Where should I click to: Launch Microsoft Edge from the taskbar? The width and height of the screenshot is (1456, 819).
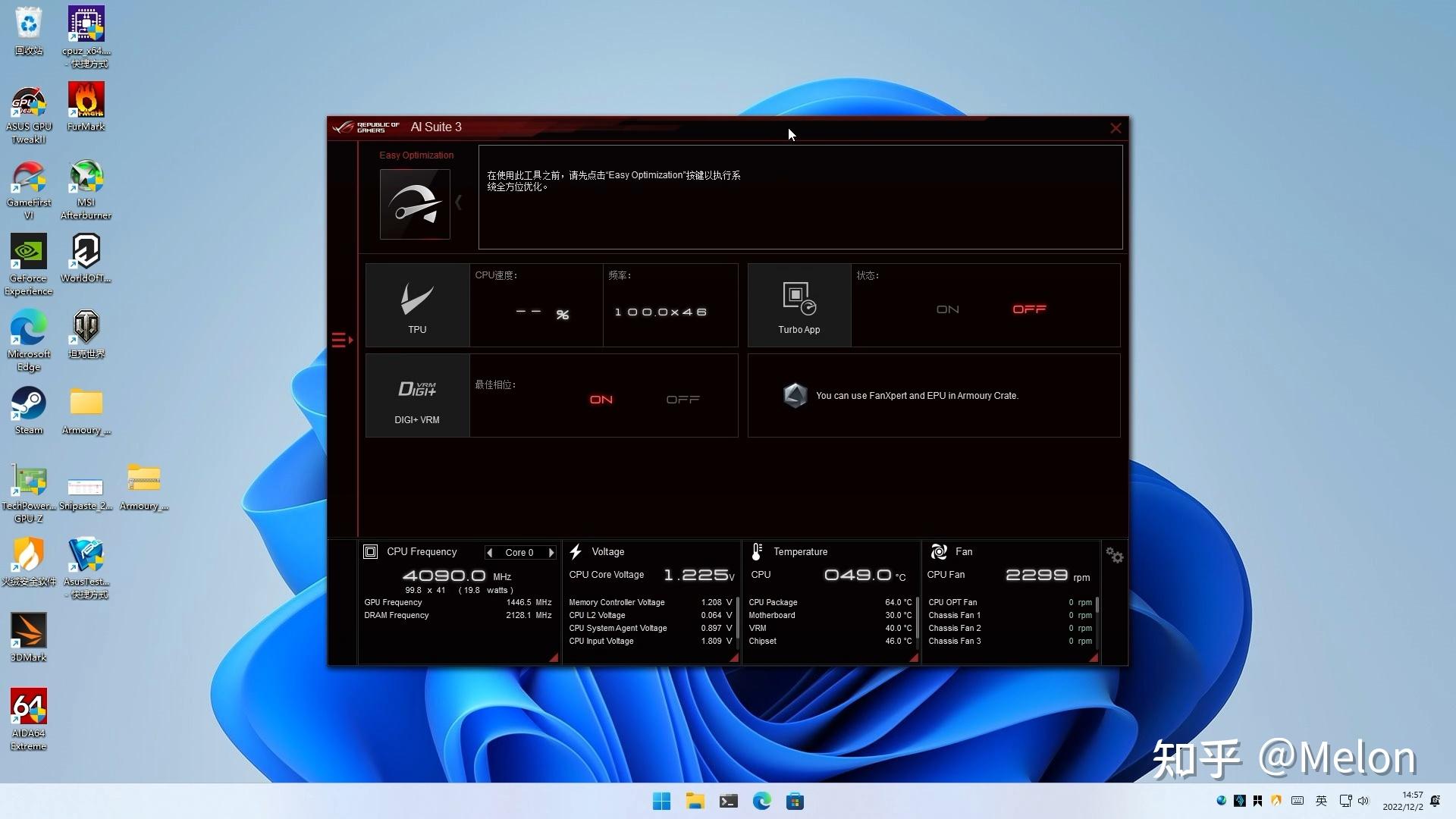click(761, 802)
